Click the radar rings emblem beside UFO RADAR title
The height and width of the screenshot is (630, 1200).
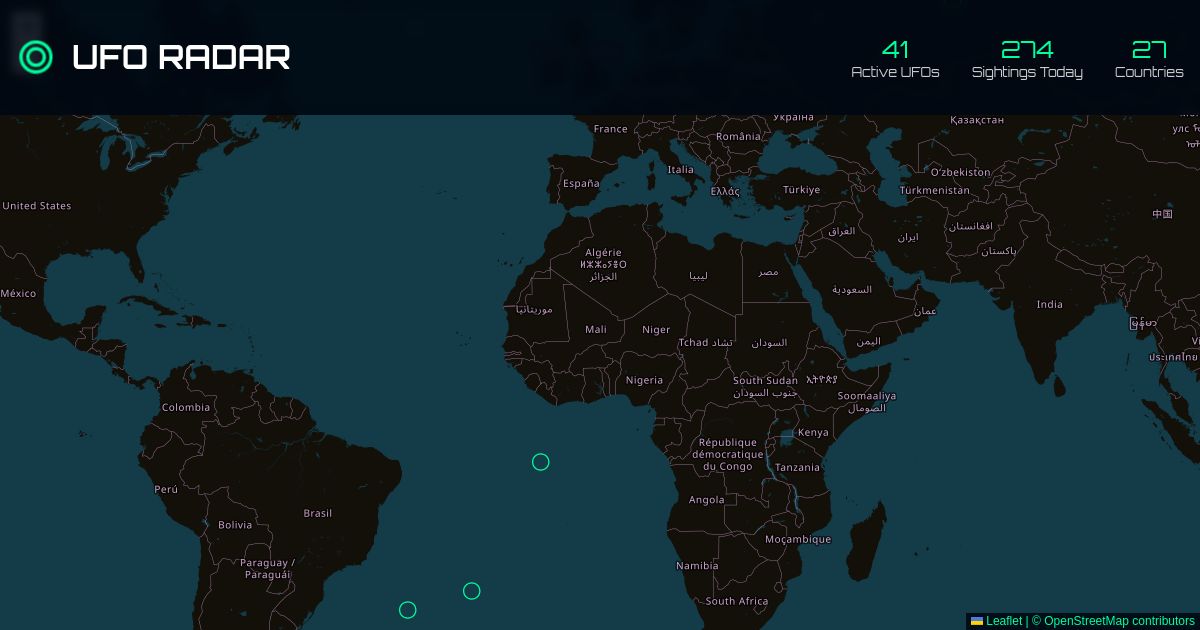pyautogui.click(x=36, y=57)
